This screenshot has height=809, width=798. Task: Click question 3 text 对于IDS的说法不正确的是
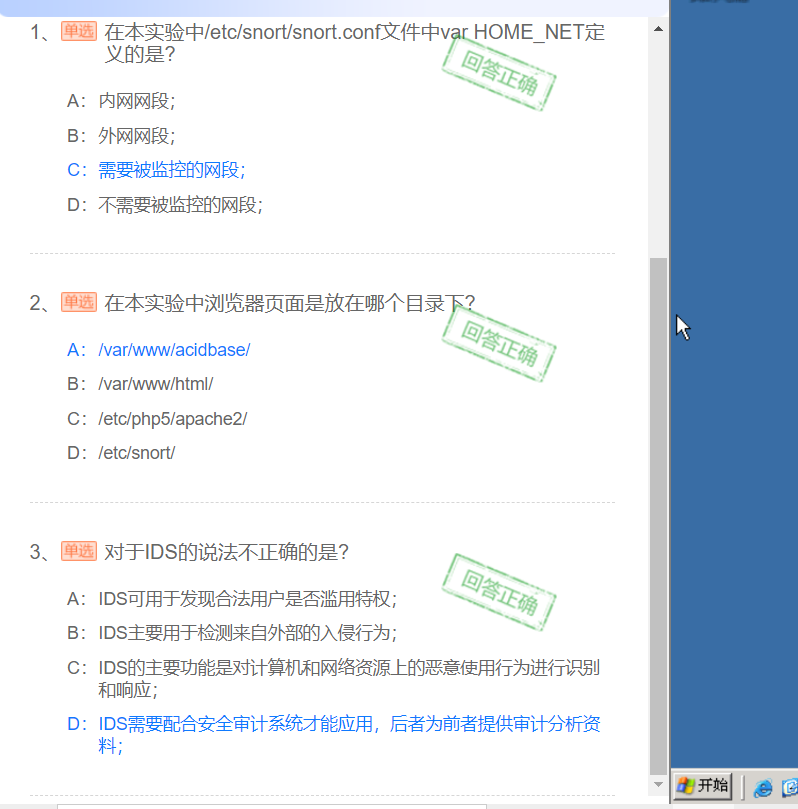226,552
